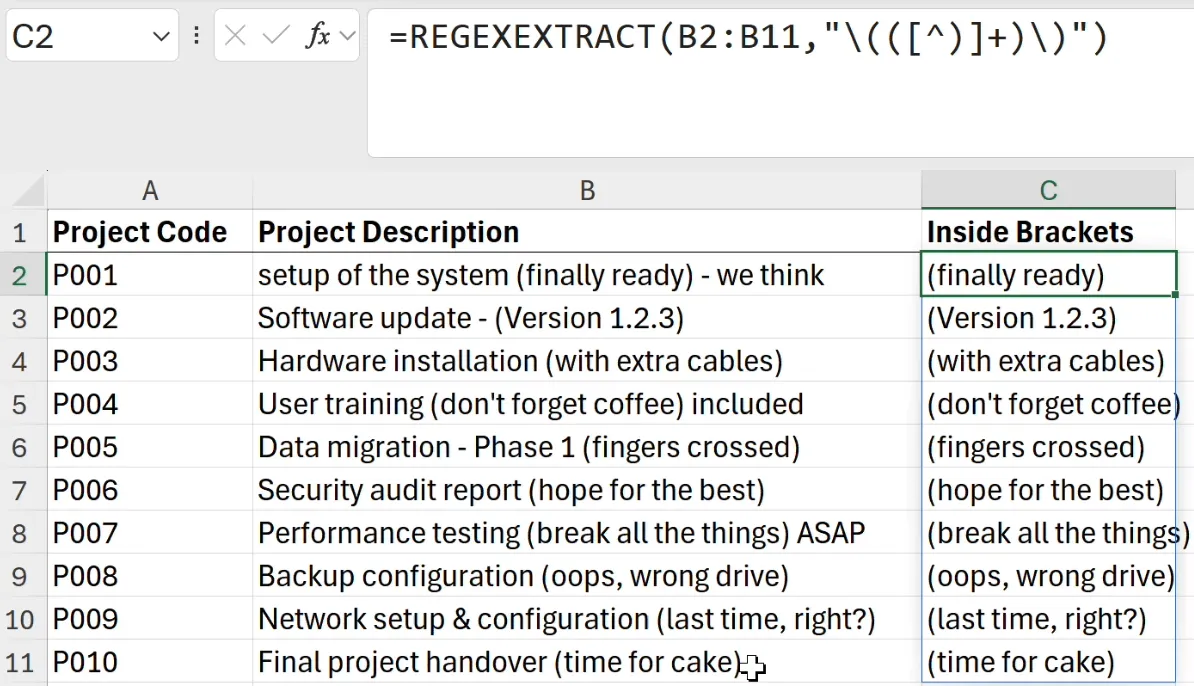Select cell B5 with the User training description
This screenshot has height=686, width=1194.
(587, 404)
